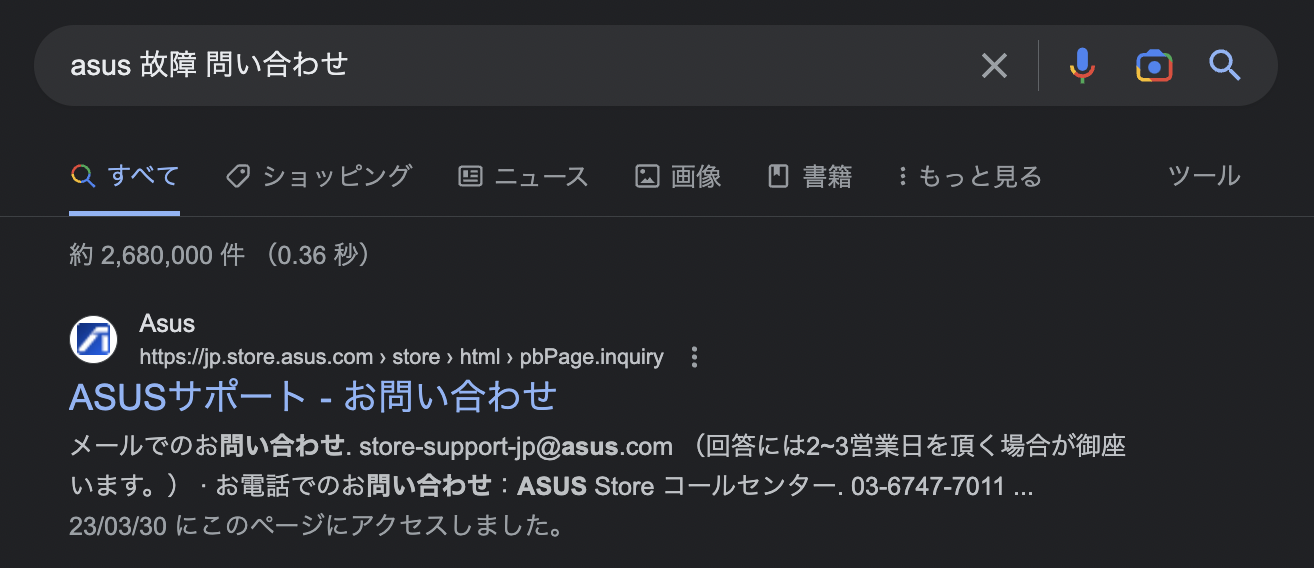Click the jp.store.asus.com URL breadcrumb
This screenshot has width=1314, height=568.
click(401, 357)
